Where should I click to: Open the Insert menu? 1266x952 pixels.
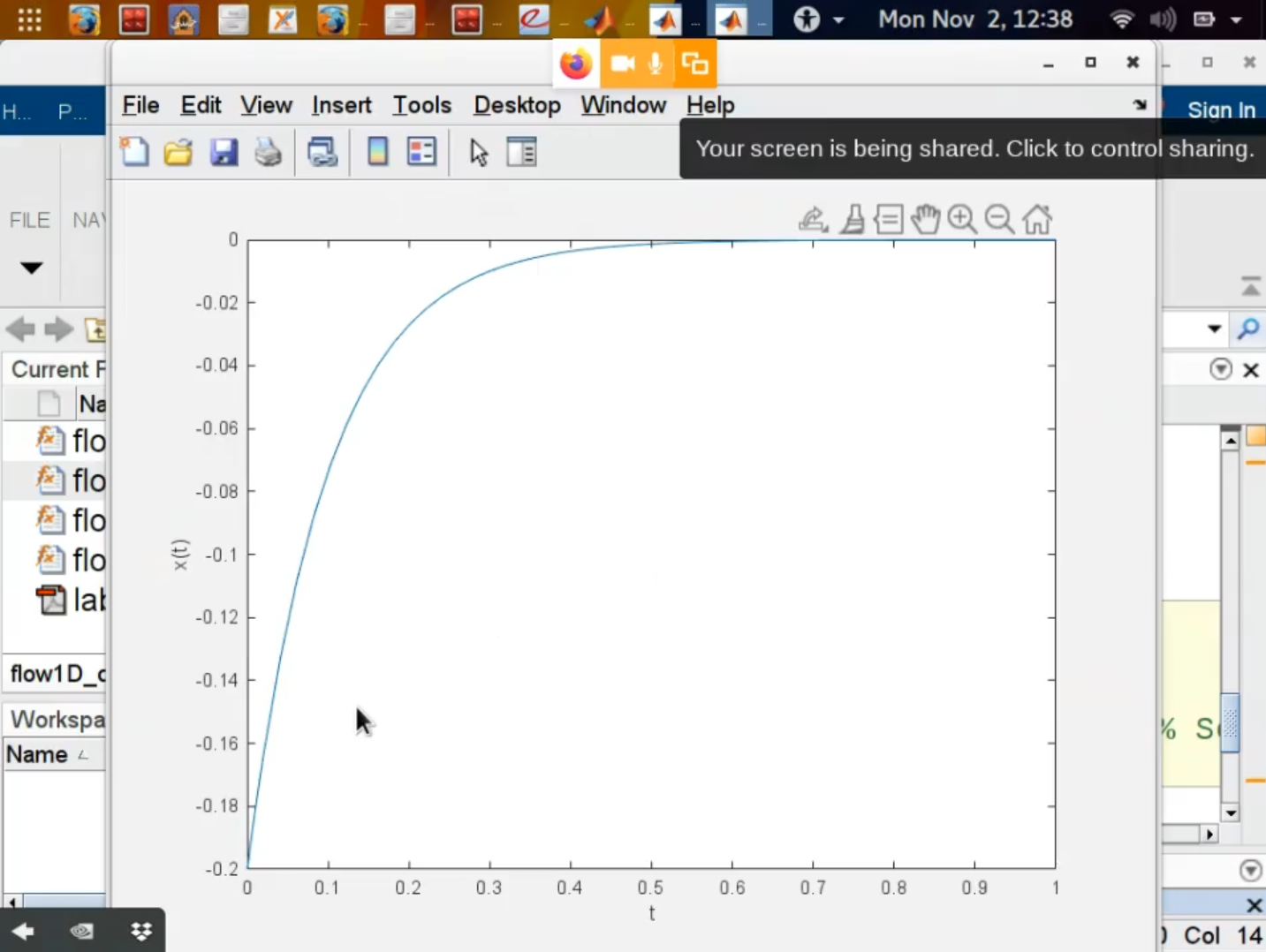pos(341,105)
